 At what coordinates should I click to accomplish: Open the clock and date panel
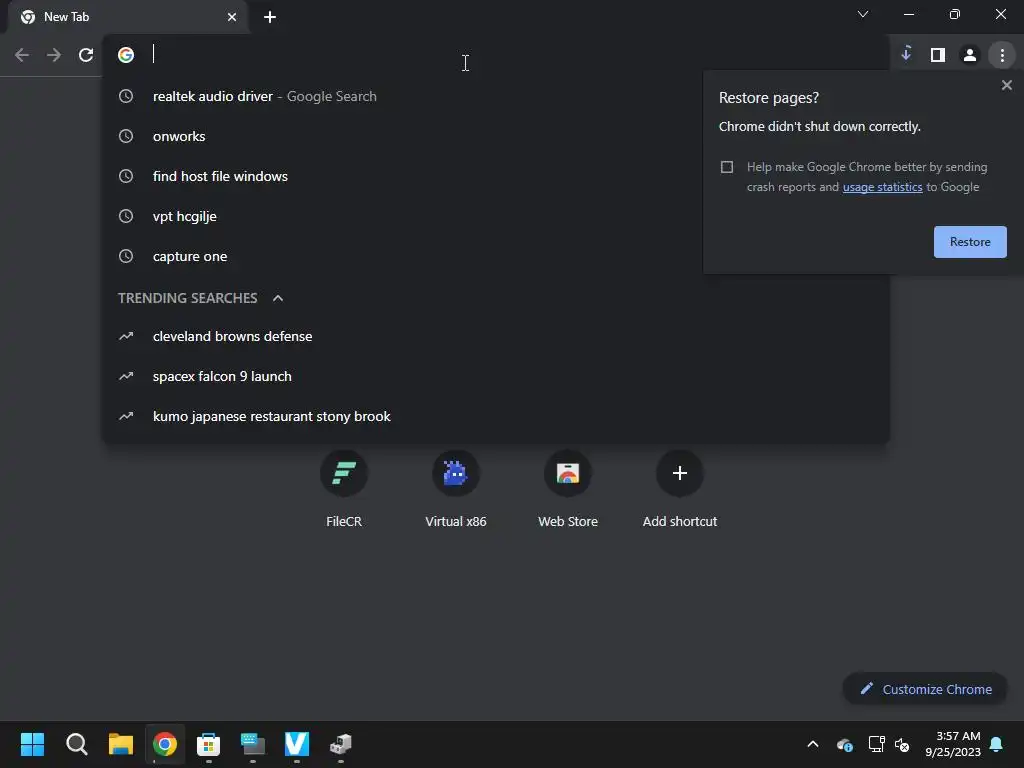point(952,744)
